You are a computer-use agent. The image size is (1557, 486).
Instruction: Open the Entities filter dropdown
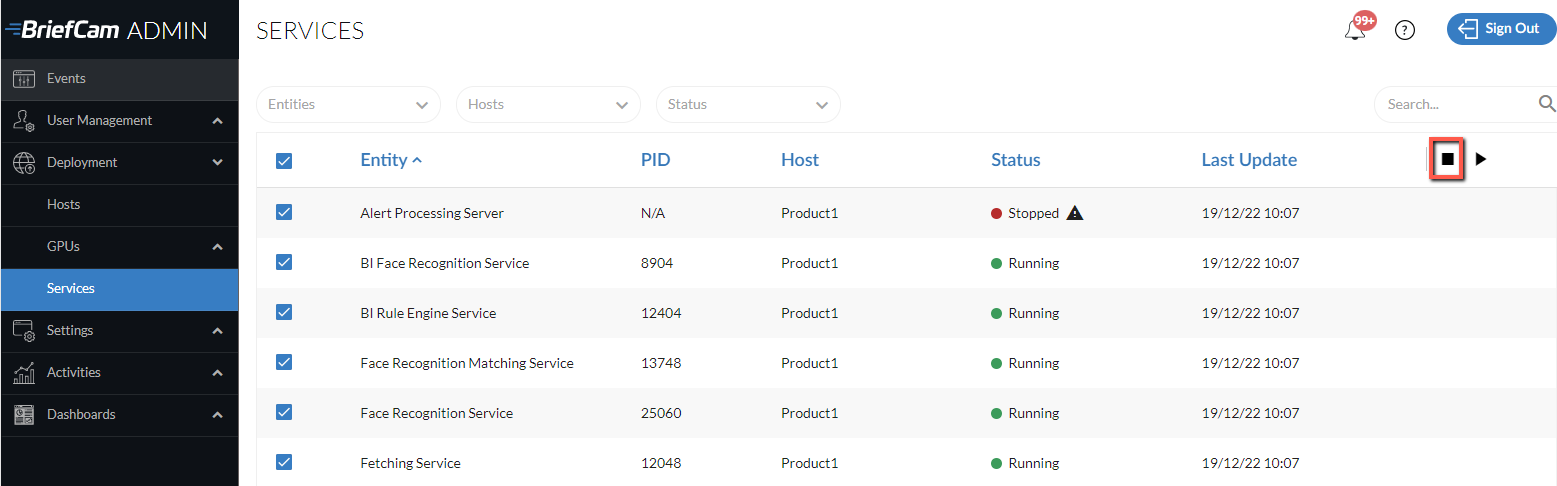(x=348, y=104)
